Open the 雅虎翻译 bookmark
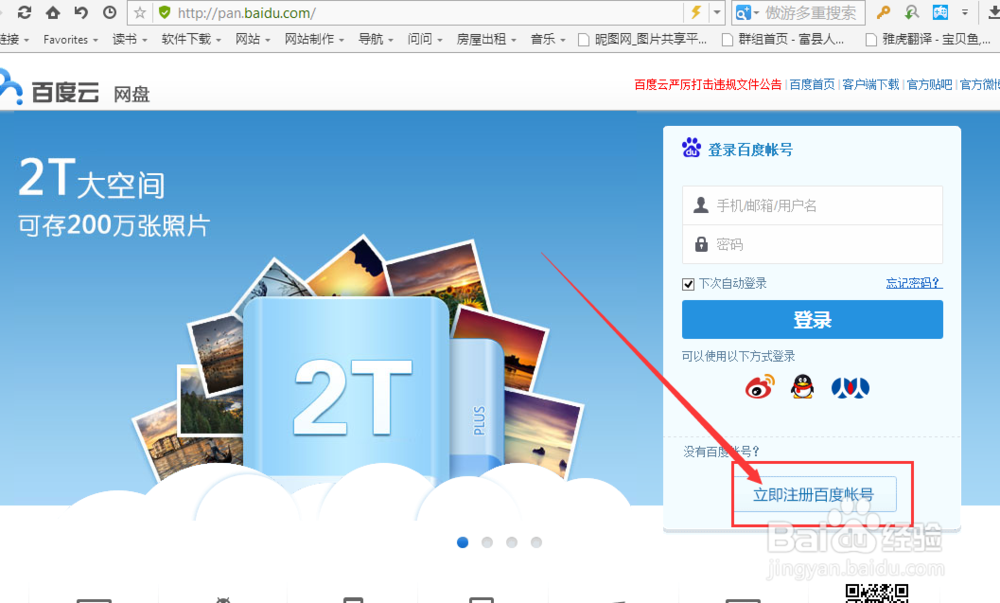 (928, 40)
